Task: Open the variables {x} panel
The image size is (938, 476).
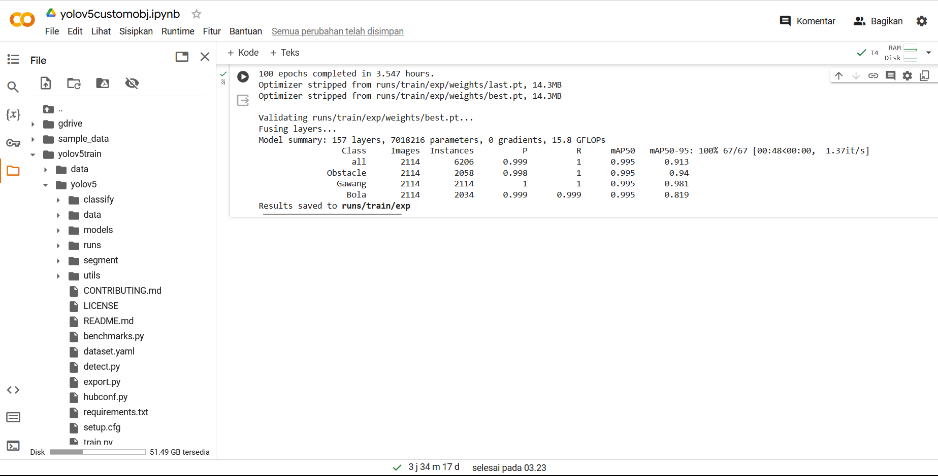Action: [x=12, y=115]
